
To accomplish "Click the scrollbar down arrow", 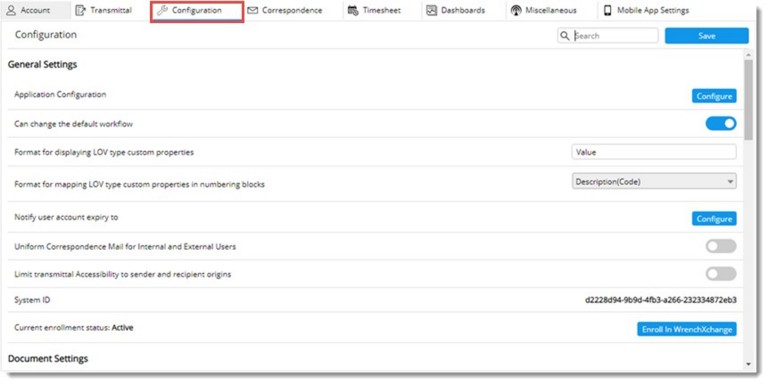I will [x=748, y=364].
